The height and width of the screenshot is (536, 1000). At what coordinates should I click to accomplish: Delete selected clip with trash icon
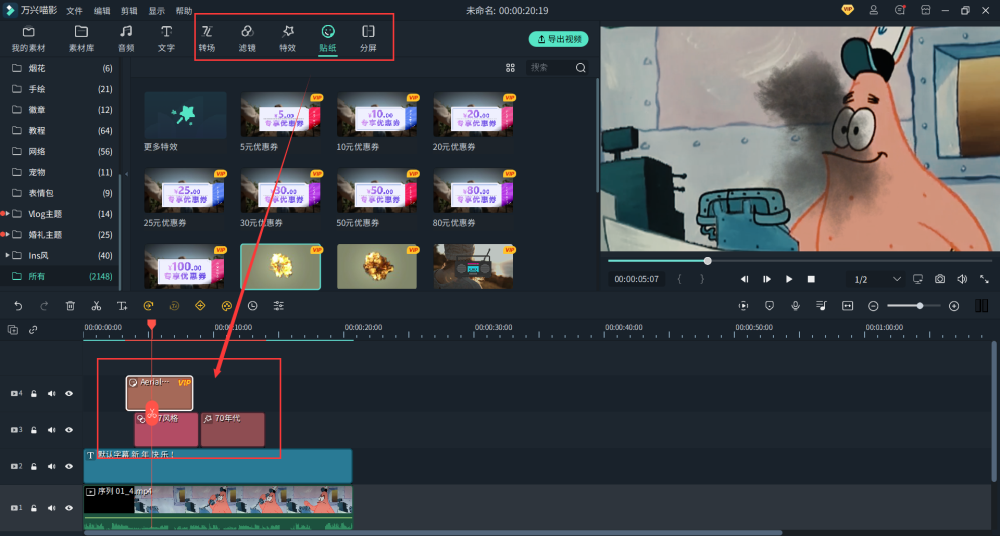tap(70, 306)
